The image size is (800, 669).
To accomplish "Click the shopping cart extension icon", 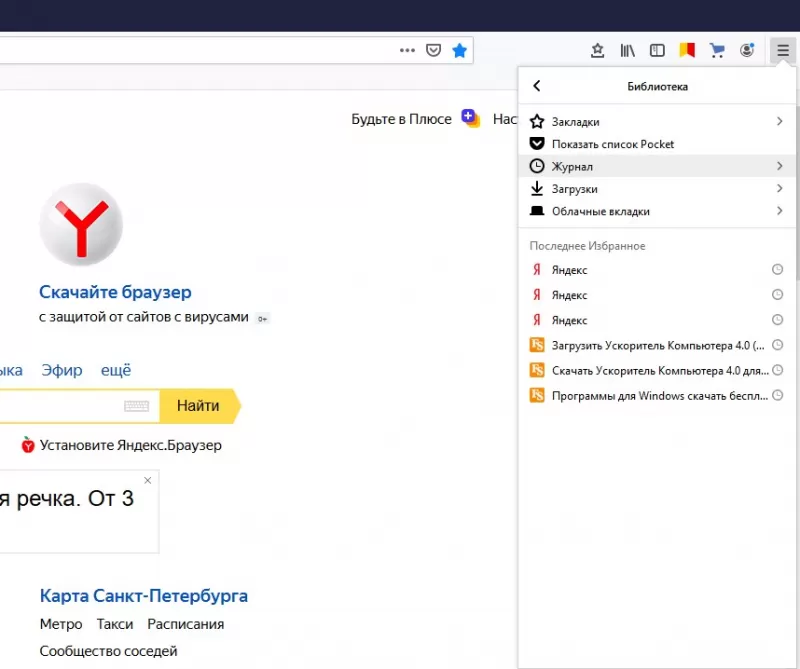I will point(717,50).
